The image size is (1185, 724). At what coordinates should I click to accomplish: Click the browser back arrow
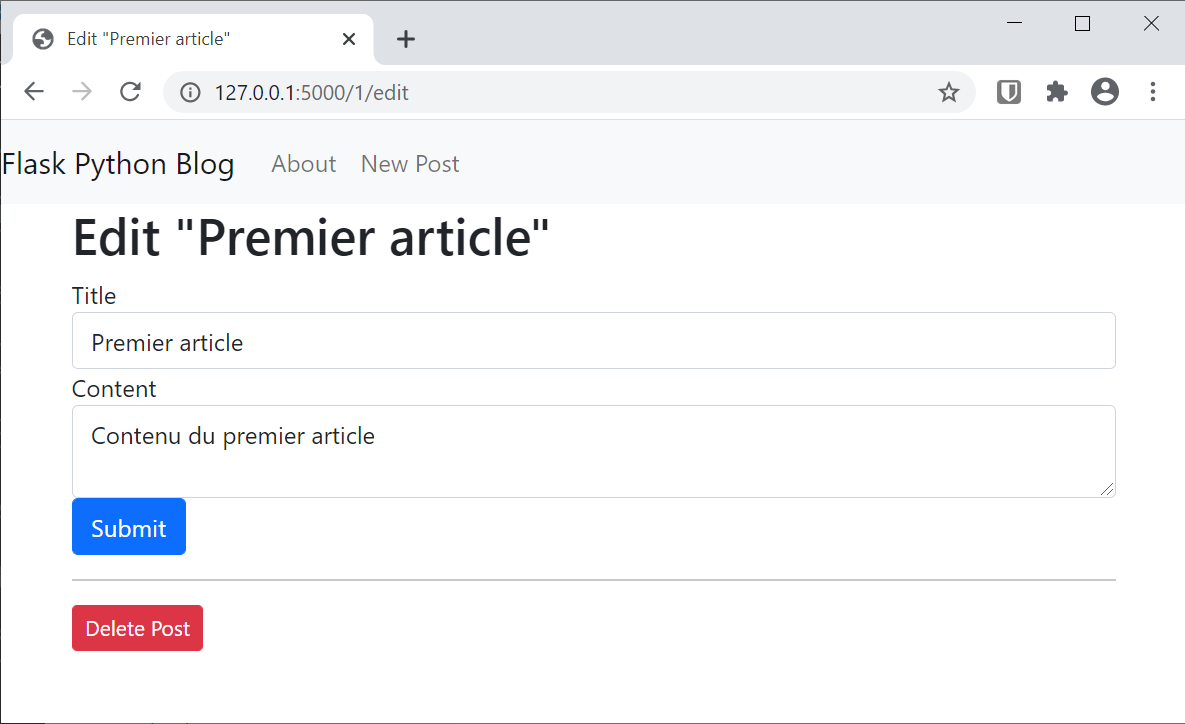34,93
